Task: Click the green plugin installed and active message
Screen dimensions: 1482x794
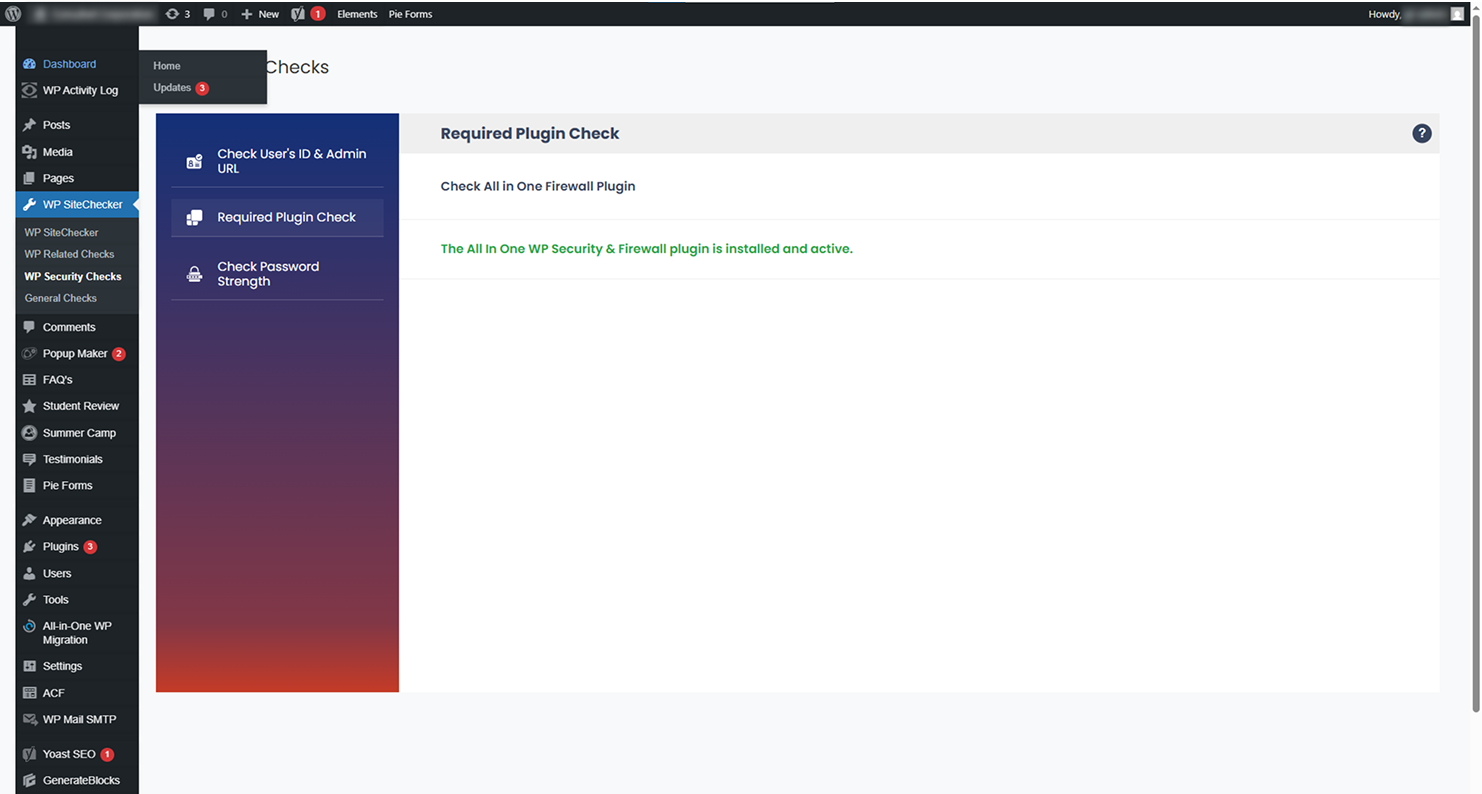Action: click(647, 249)
